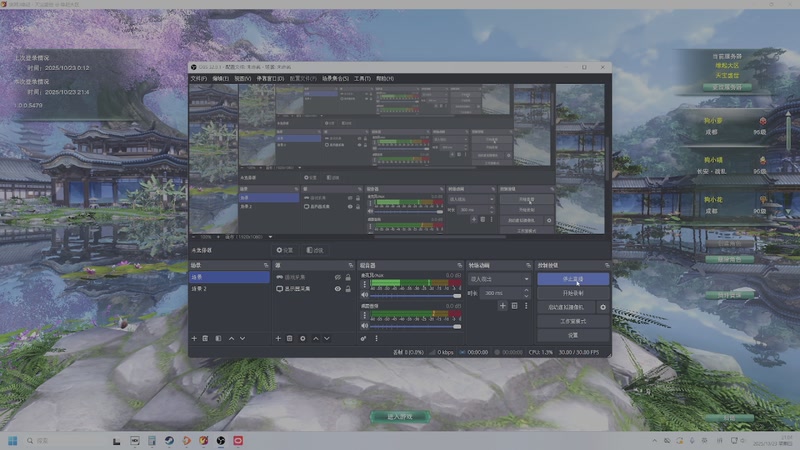This screenshot has width=800, height=450.
Task: Add a scene transition with plus icon
Action: click(503, 306)
